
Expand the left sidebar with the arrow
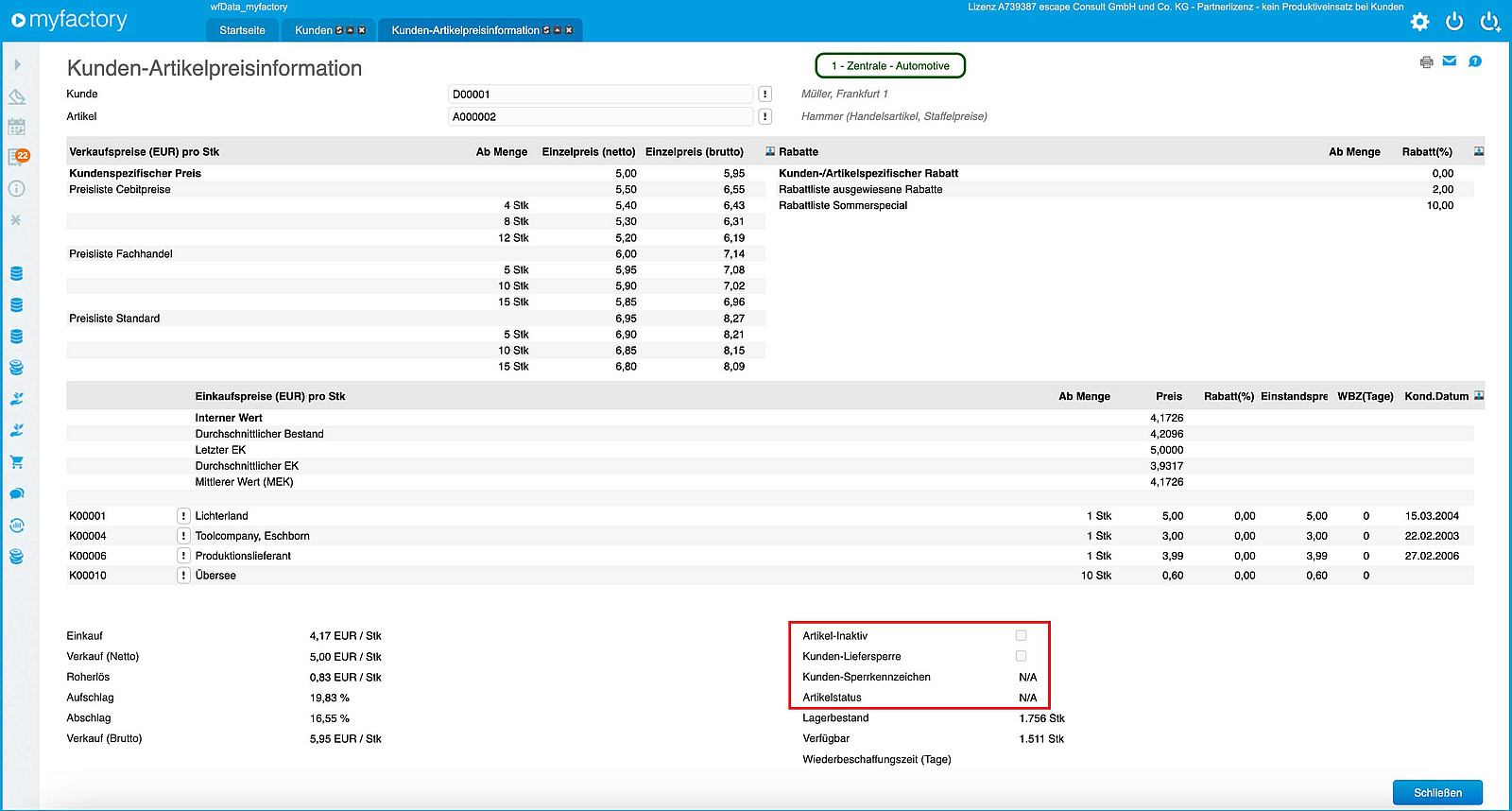coord(17,65)
